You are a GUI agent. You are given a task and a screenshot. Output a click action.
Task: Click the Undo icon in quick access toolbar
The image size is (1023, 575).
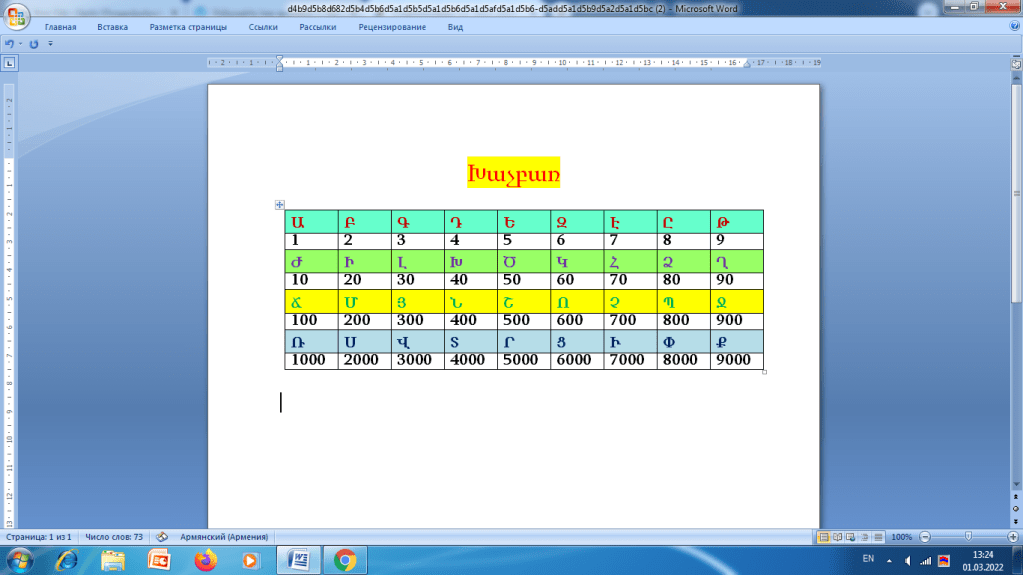[8, 45]
